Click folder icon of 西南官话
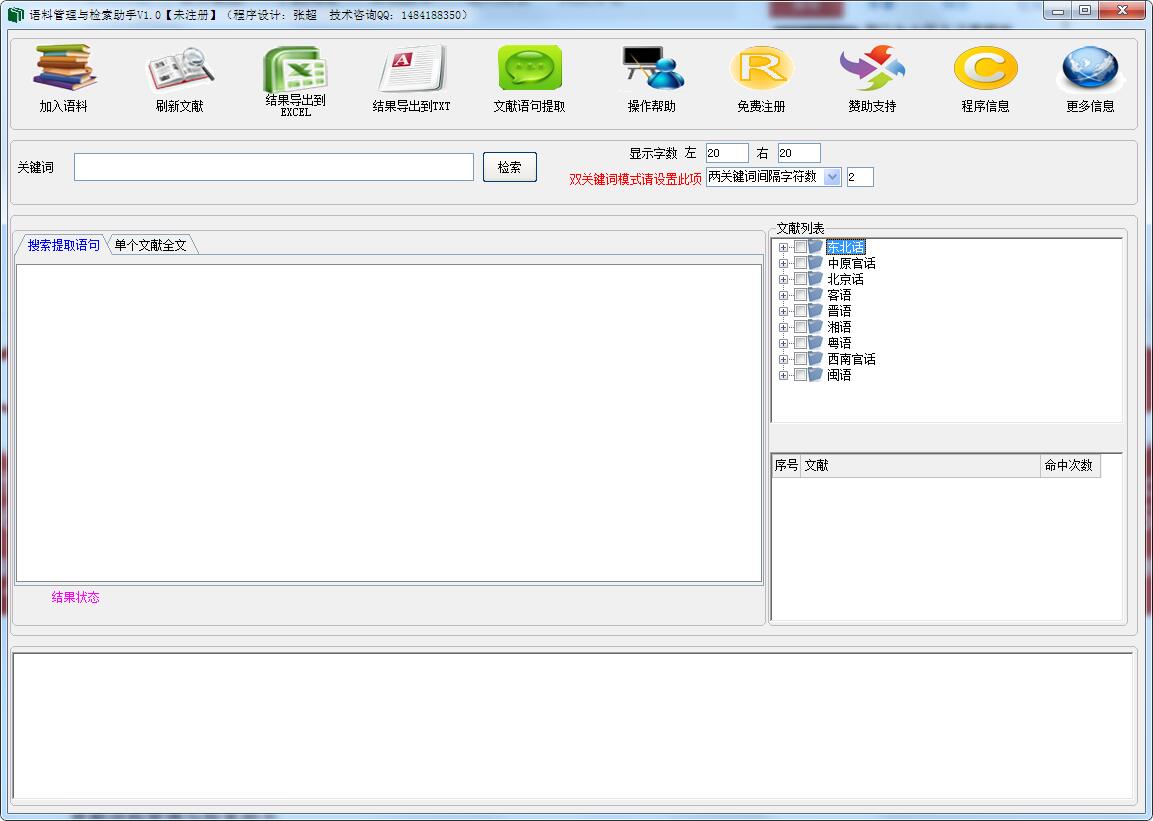This screenshot has height=821, width=1153. click(815, 359)
